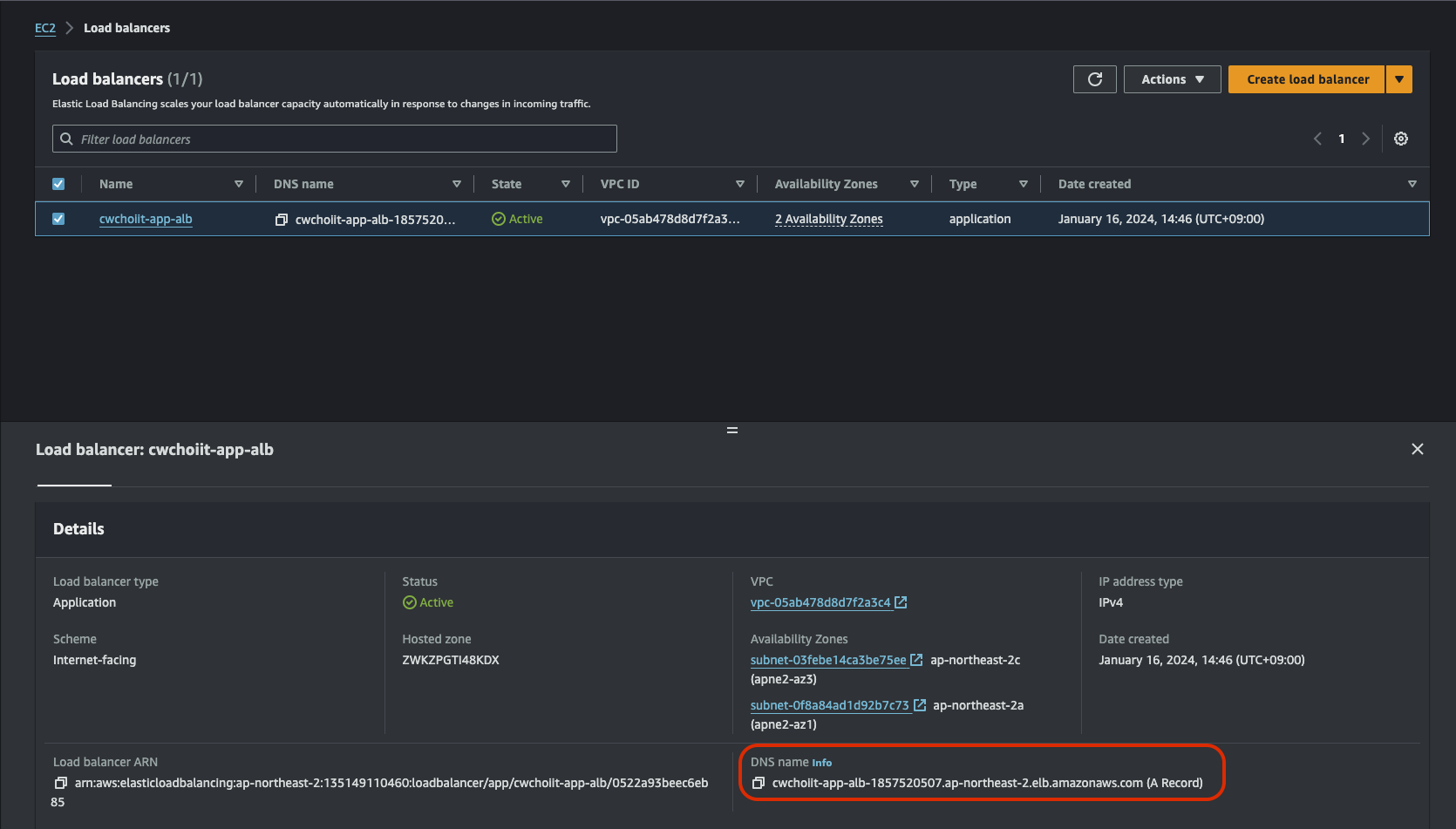Go to next page arrow

[1366, 139]
